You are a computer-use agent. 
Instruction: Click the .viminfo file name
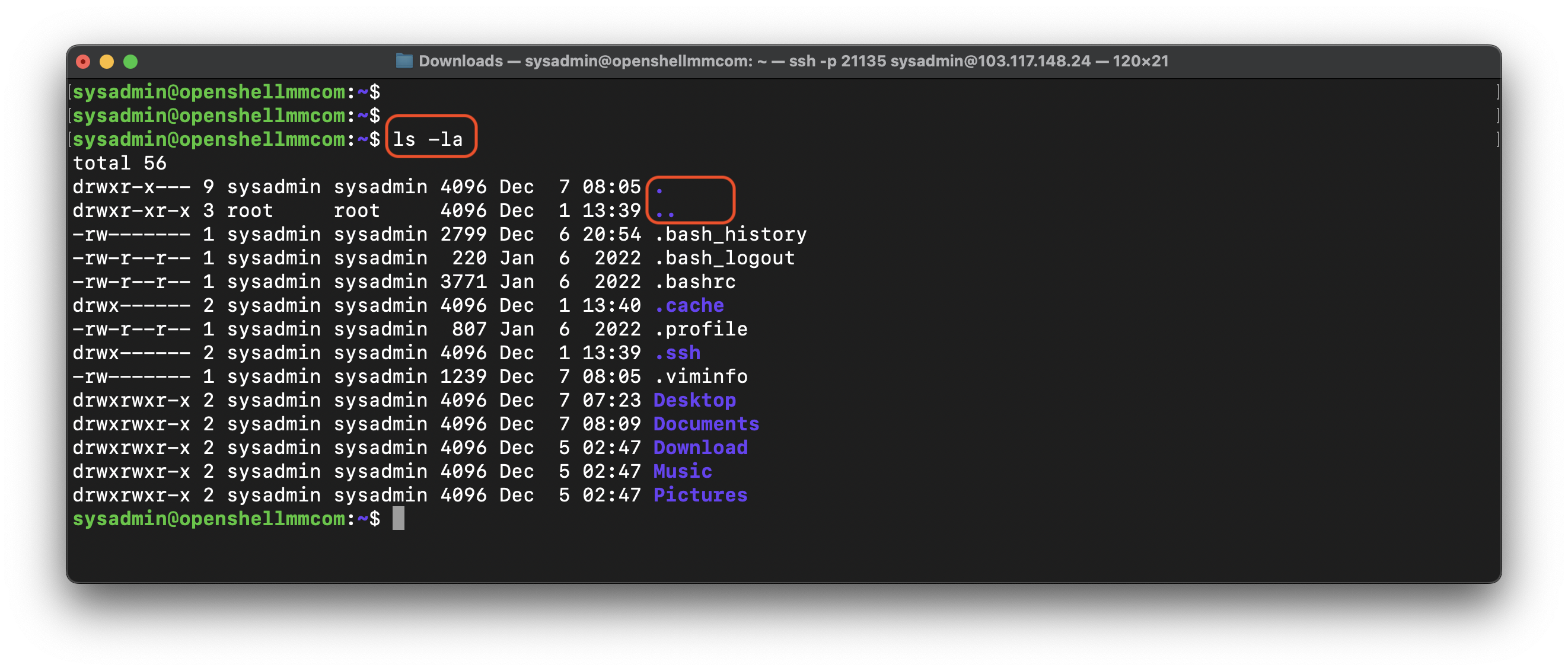pos(700,376)
